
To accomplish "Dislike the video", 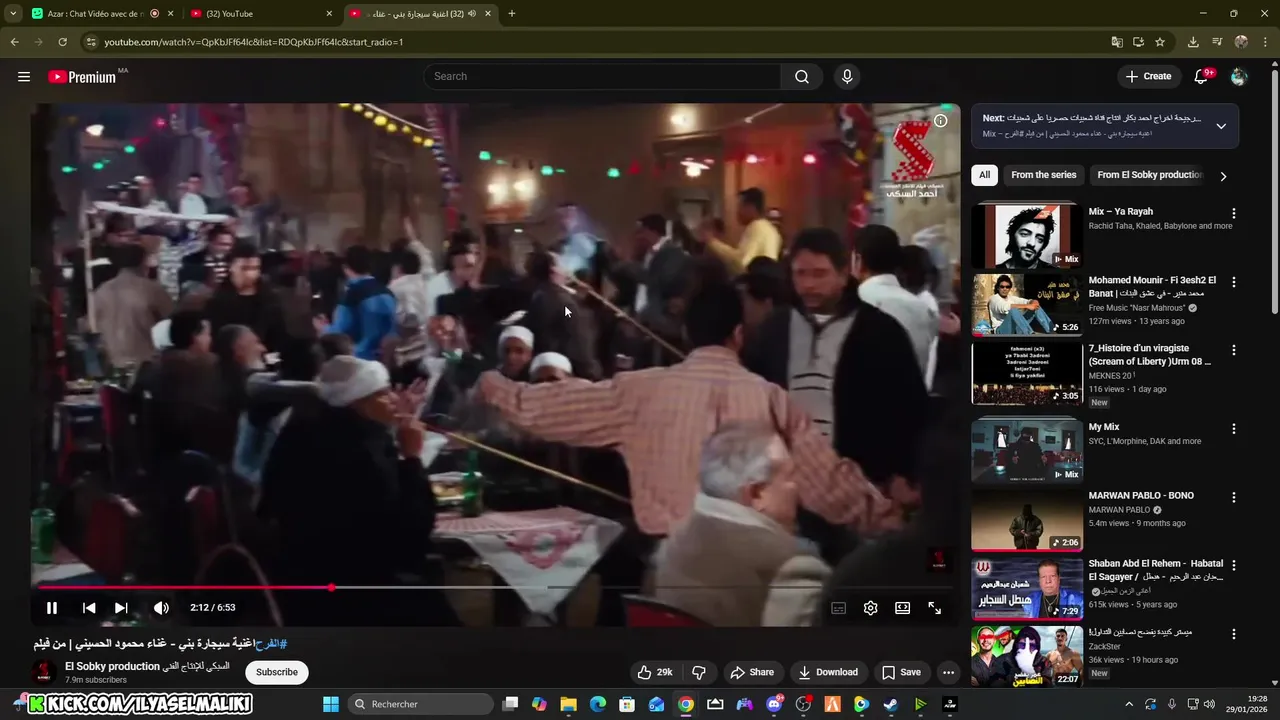I will (700, 672).
